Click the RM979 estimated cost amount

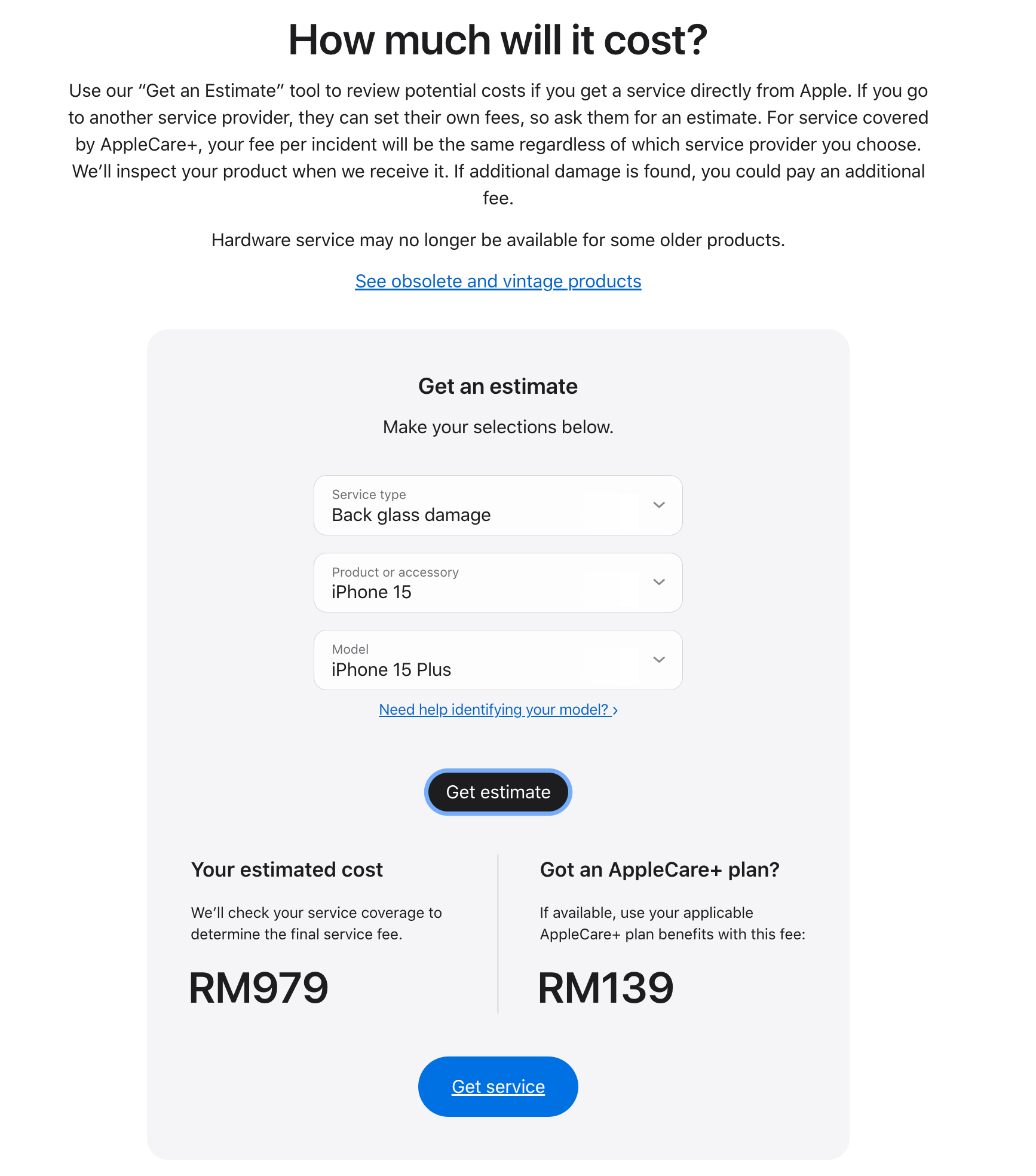point(259,988)
